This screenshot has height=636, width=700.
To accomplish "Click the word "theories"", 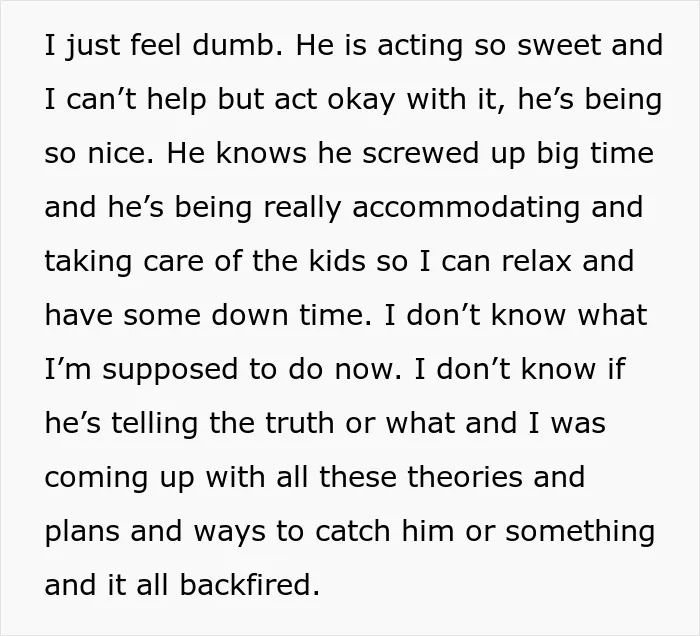I will pos(465,477).
